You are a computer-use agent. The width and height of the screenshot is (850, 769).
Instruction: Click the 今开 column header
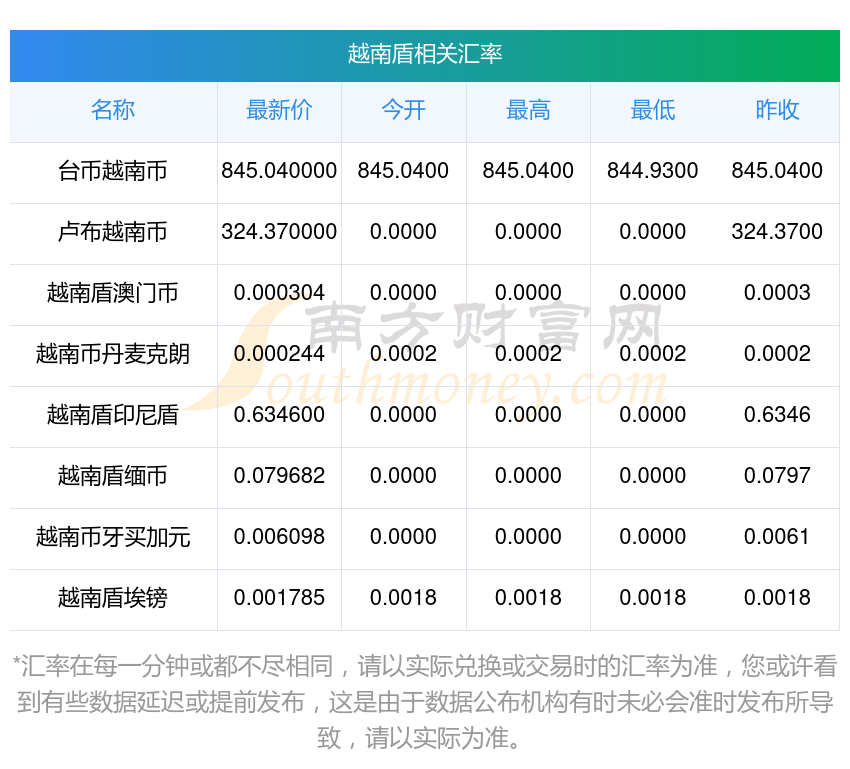(x=403, y=111)
